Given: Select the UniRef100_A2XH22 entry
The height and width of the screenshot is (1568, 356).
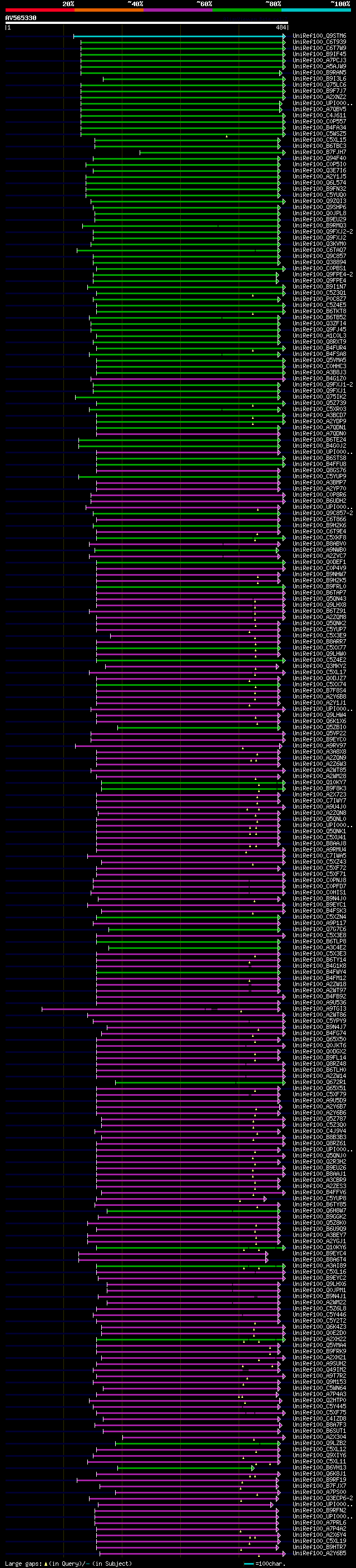Looking at the screenshot, I should [319, 1339].
